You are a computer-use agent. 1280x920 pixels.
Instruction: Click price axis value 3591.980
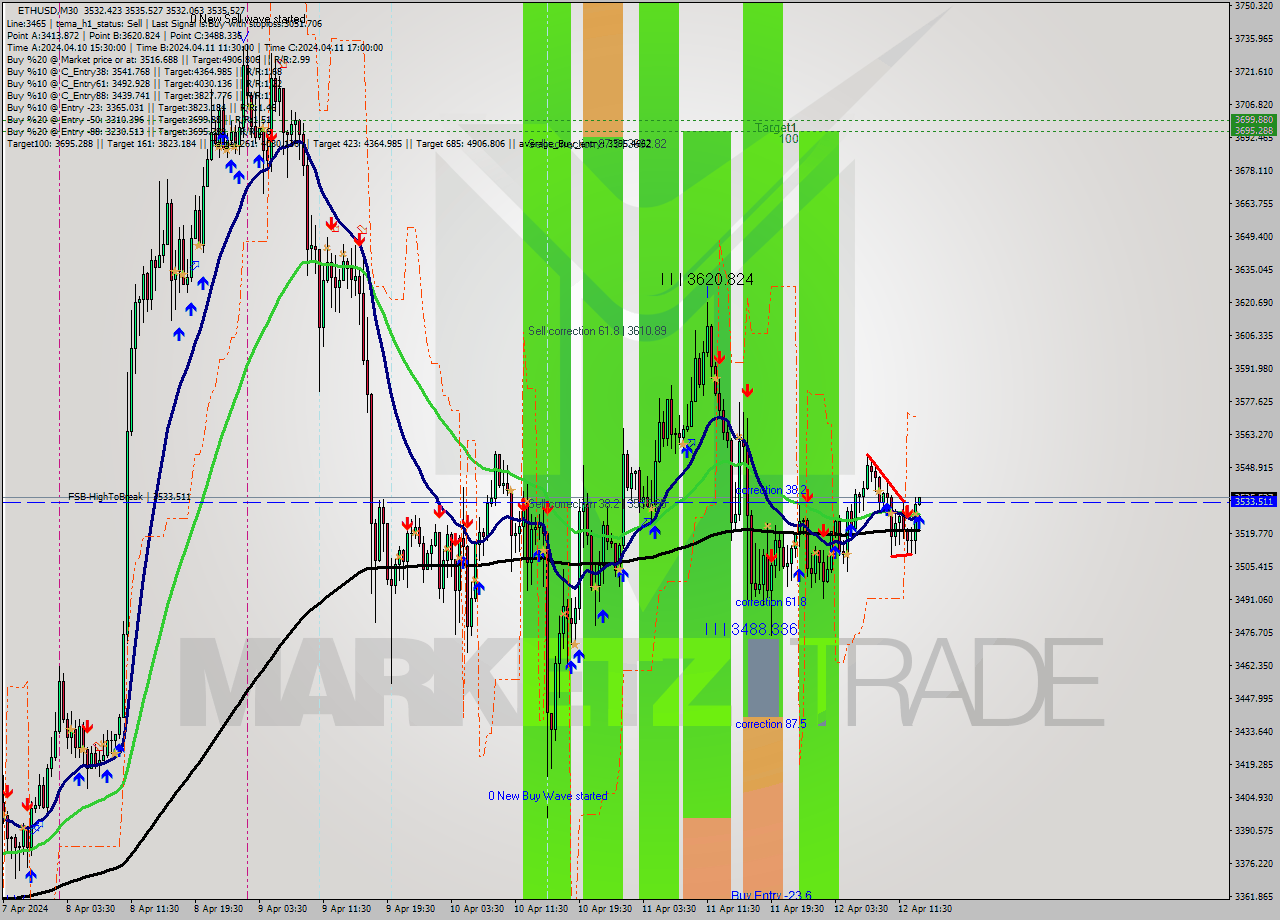pos(1253,369)
